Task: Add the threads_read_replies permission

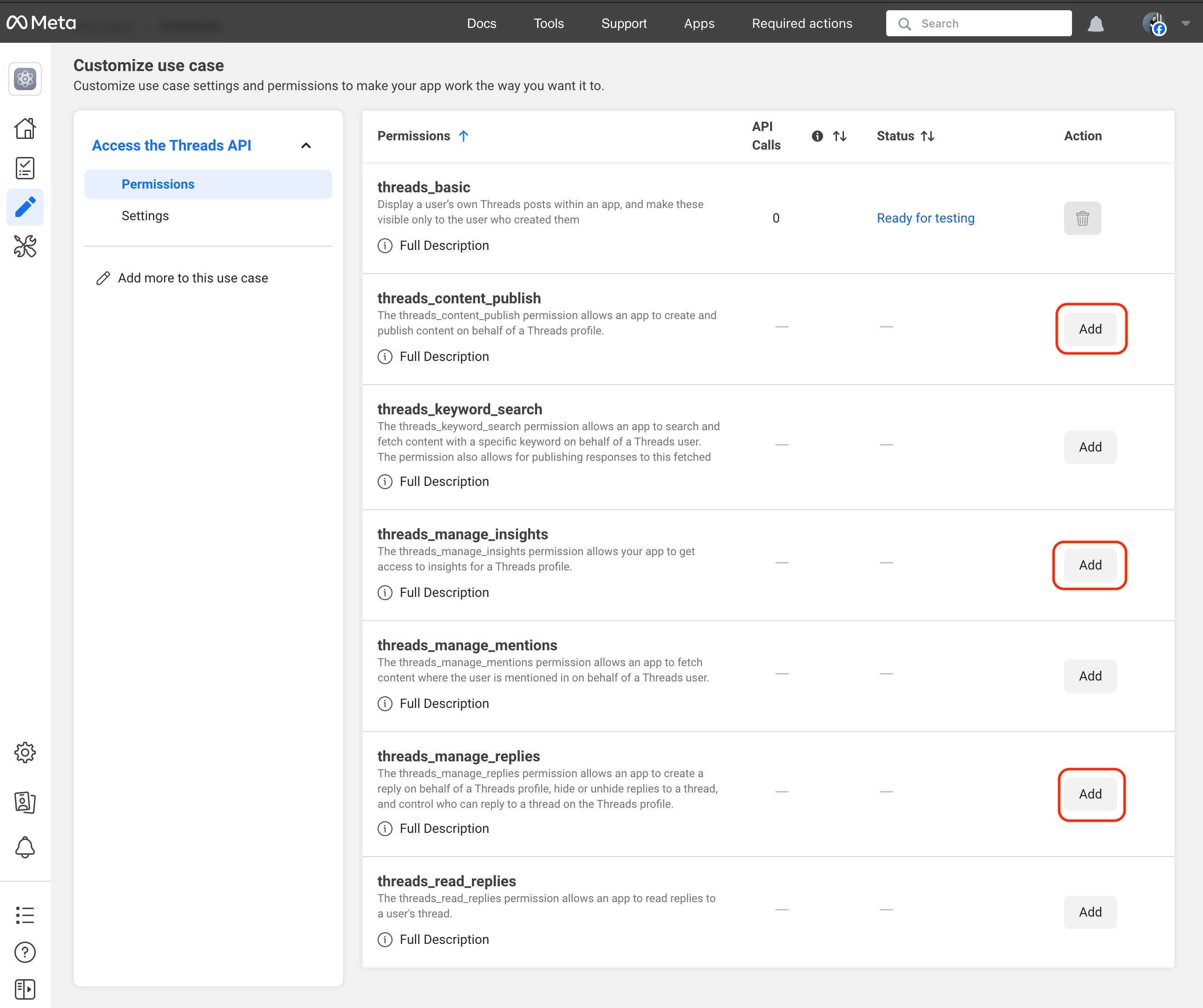Action: click(x=1090, y=912)
